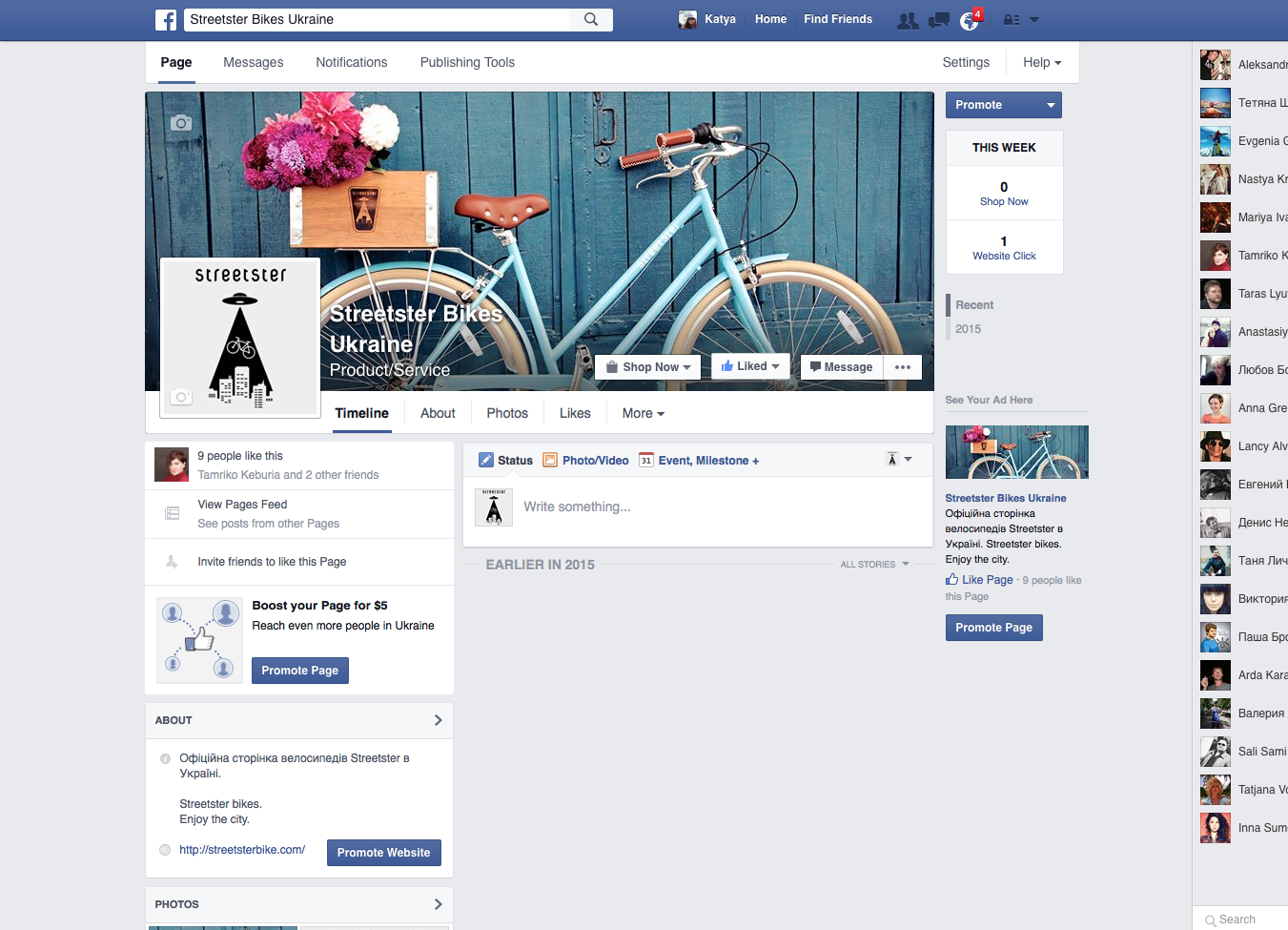Image resolution: width=1288 pixels, height=930 pixels.
Task: Switch to the Photos tab
Action: pos(507,413)
